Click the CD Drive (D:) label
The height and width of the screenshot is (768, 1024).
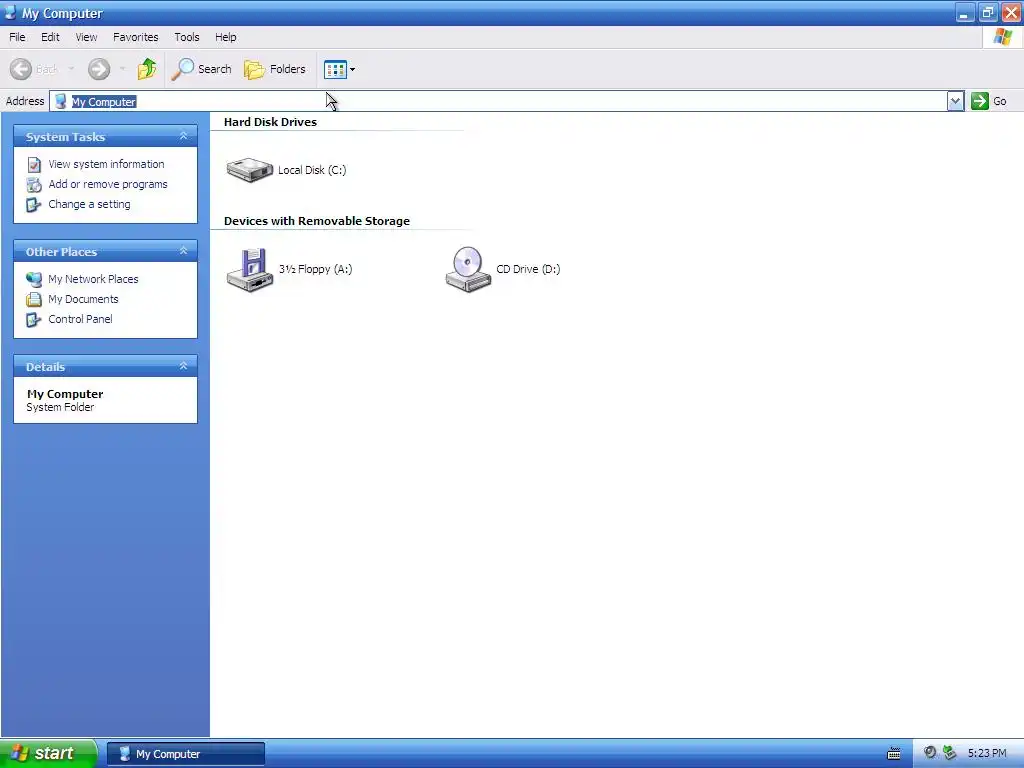528,269
